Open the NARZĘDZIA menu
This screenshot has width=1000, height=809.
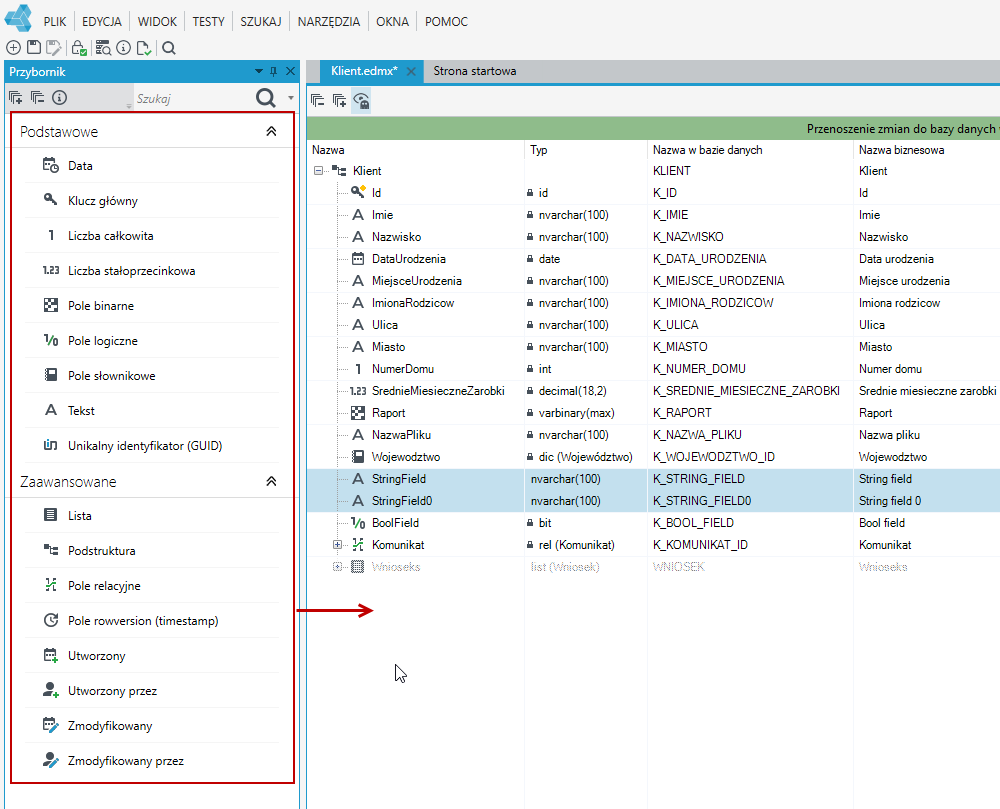point(328,22)
